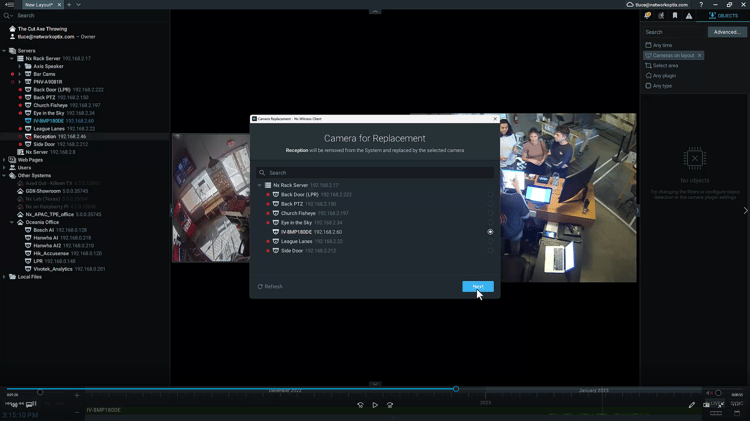Select Vivotek_Analytics camera in tree
Screen dimensions: 750x421
pyautogui.click(x=65, y=269)
